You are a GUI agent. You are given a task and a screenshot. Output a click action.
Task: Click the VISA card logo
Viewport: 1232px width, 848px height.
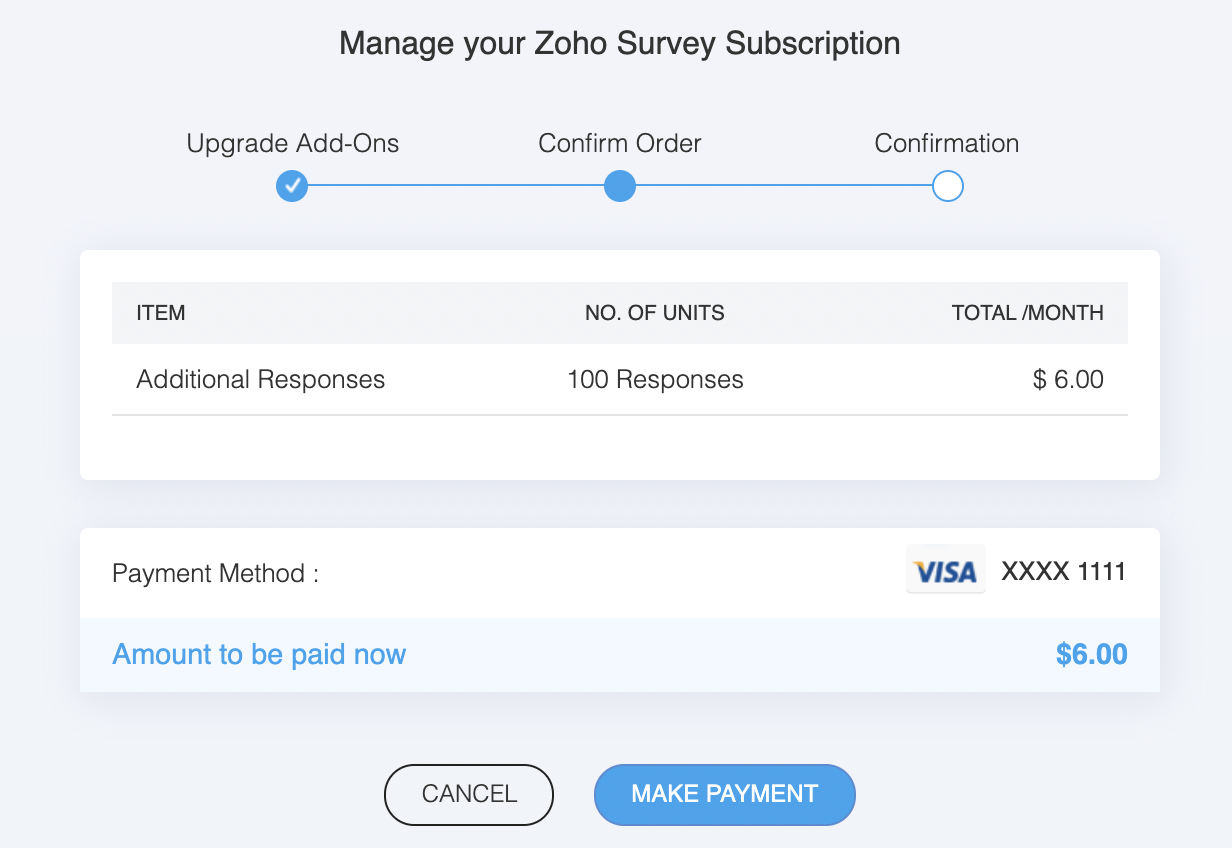945,571
